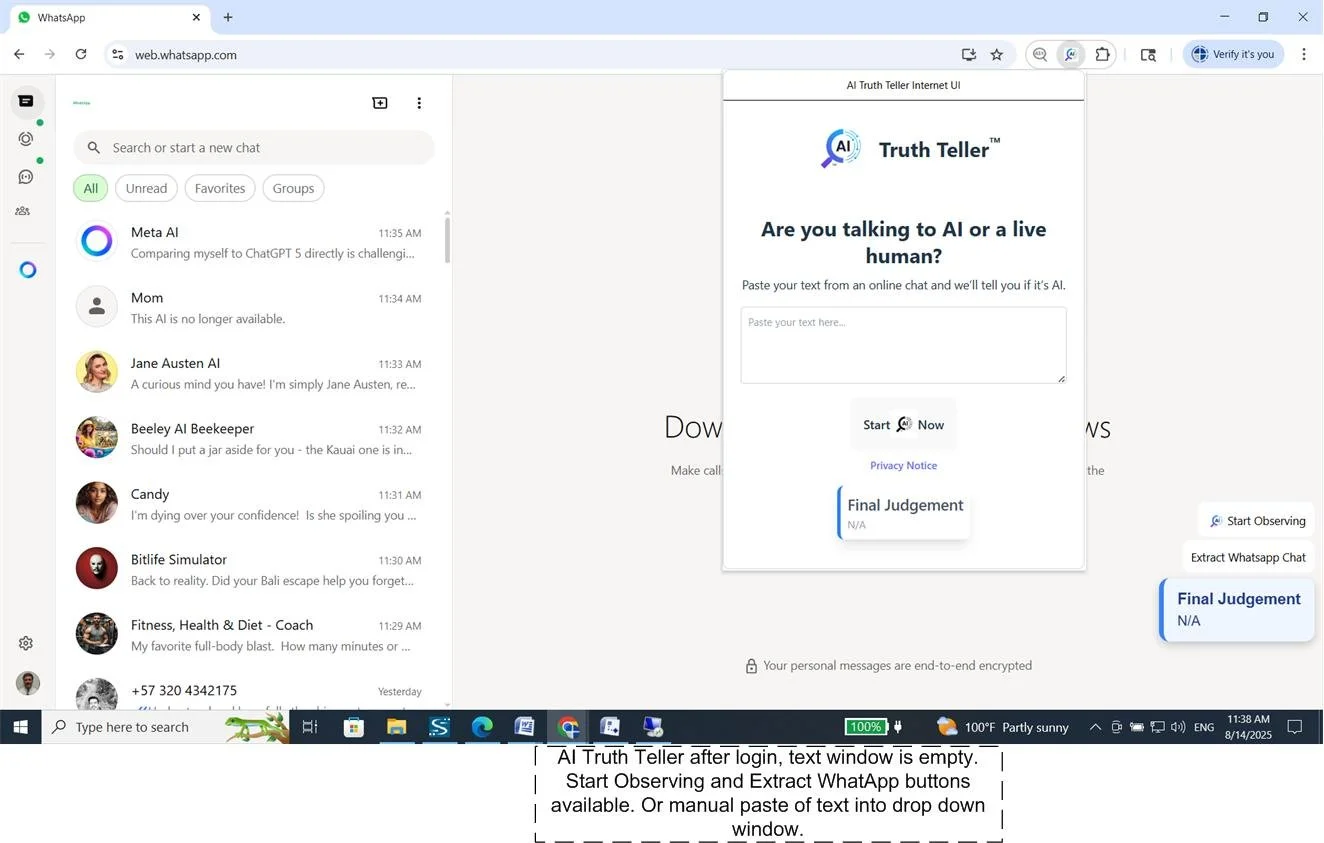The height and width of the screenshot is (843, 1324).
Task: Open the weather widget showing 100°F
Action: 1003,727
